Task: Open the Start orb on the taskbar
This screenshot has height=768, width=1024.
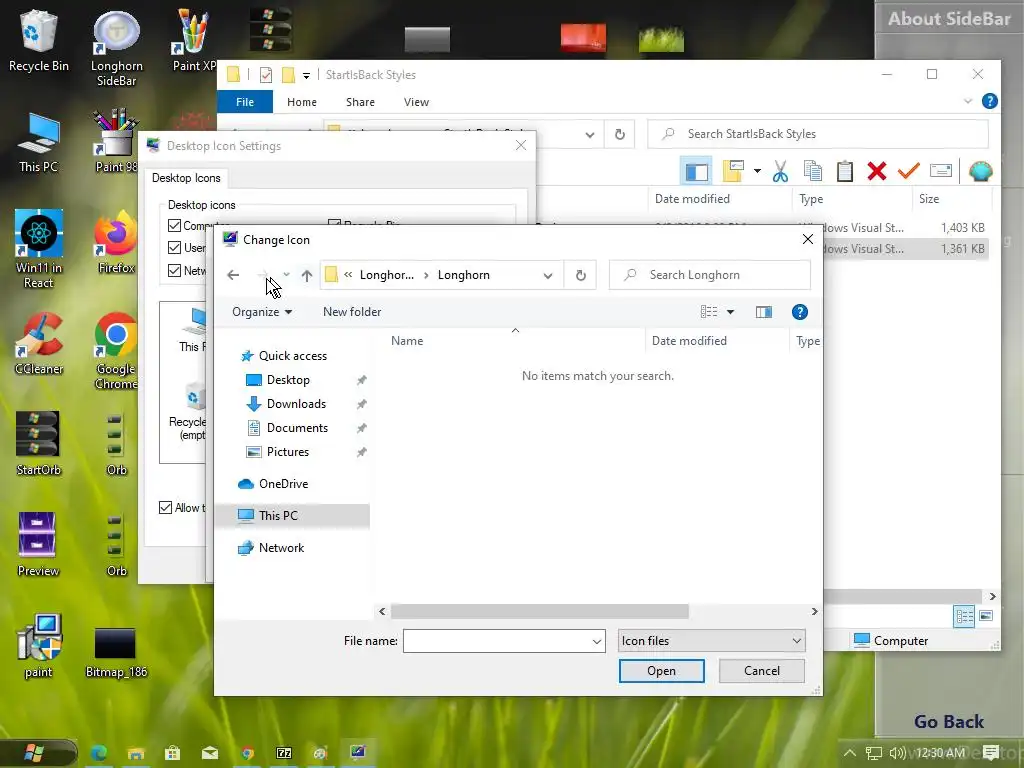Action: pyautogui.click(x=34, y=753)
